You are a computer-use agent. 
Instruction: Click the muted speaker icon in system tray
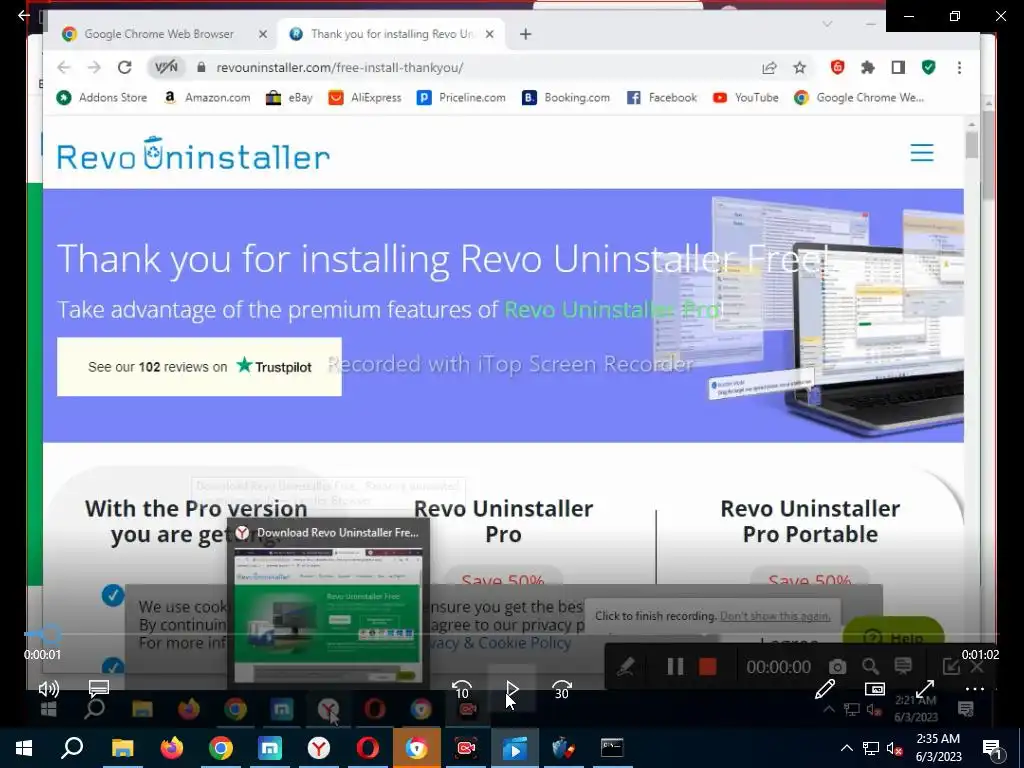coord(895,748)
